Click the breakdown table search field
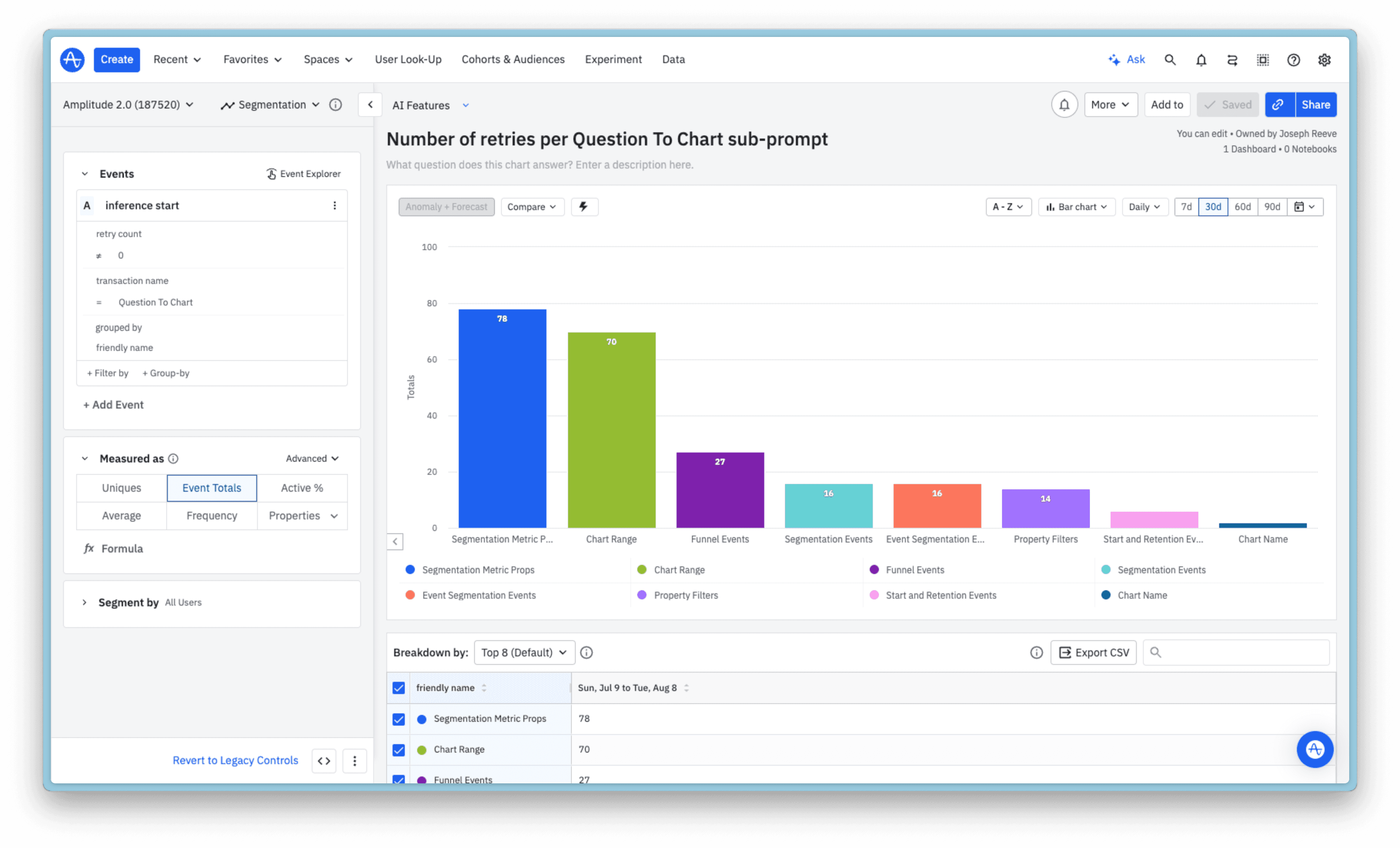 [1236, 652]
